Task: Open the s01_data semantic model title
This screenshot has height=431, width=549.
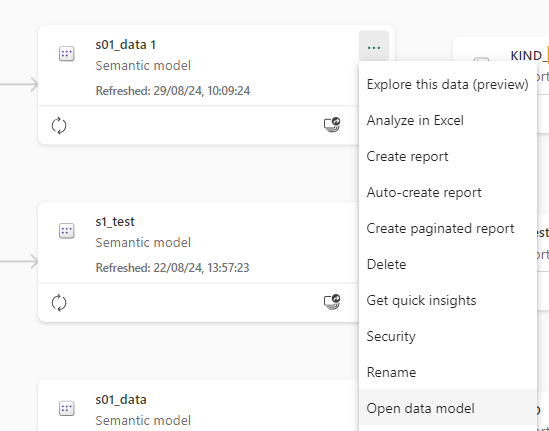Action: [121, 399]
